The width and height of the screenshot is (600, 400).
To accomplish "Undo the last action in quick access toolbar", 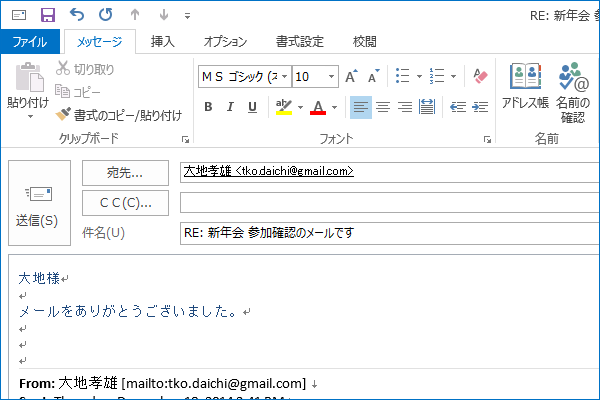I will (x=77, y=15).
